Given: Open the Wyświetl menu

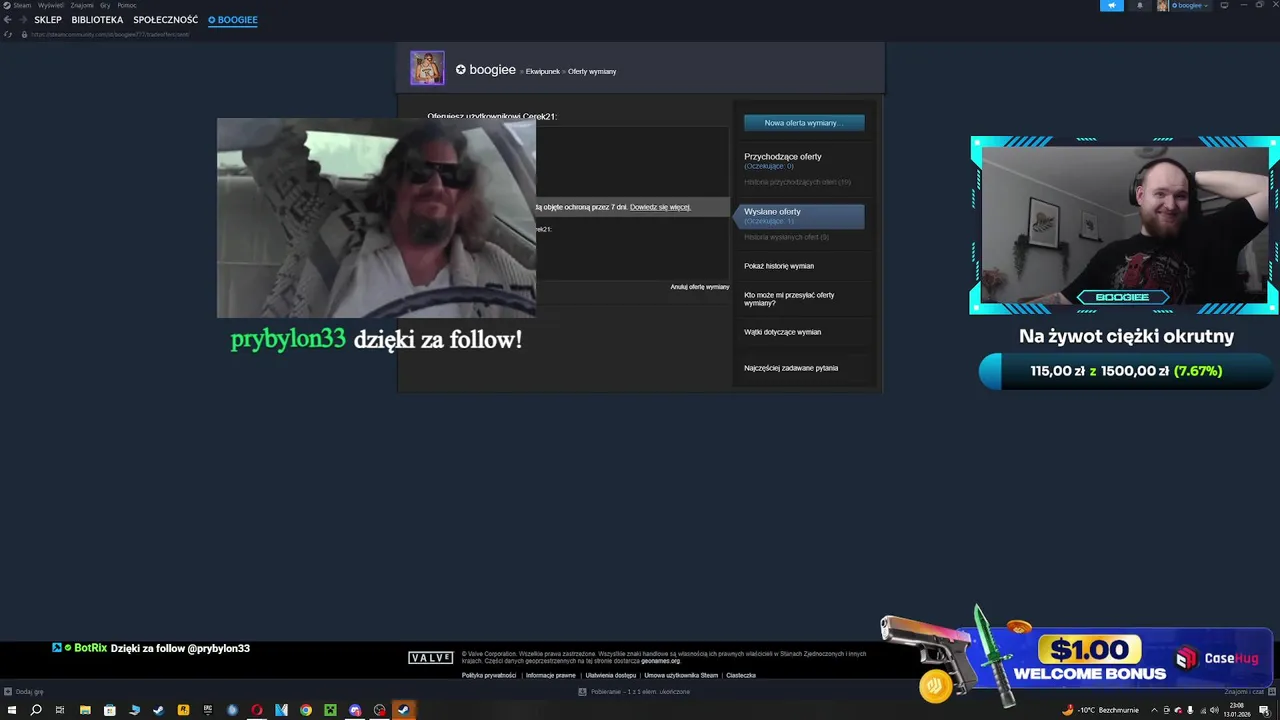Looking at the screenshot, I should pos(51,5).
